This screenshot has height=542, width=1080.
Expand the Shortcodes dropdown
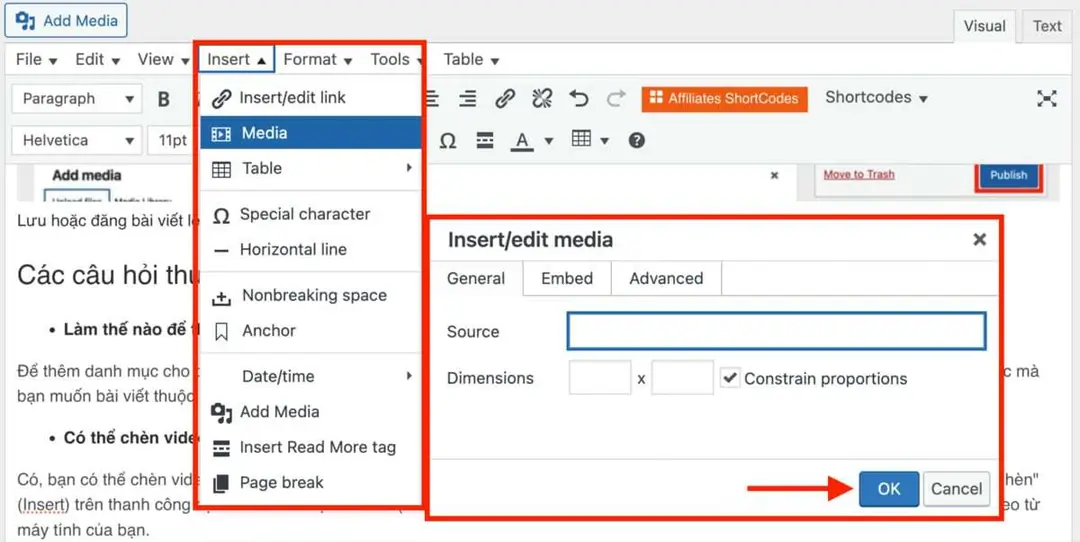point(876,98)
